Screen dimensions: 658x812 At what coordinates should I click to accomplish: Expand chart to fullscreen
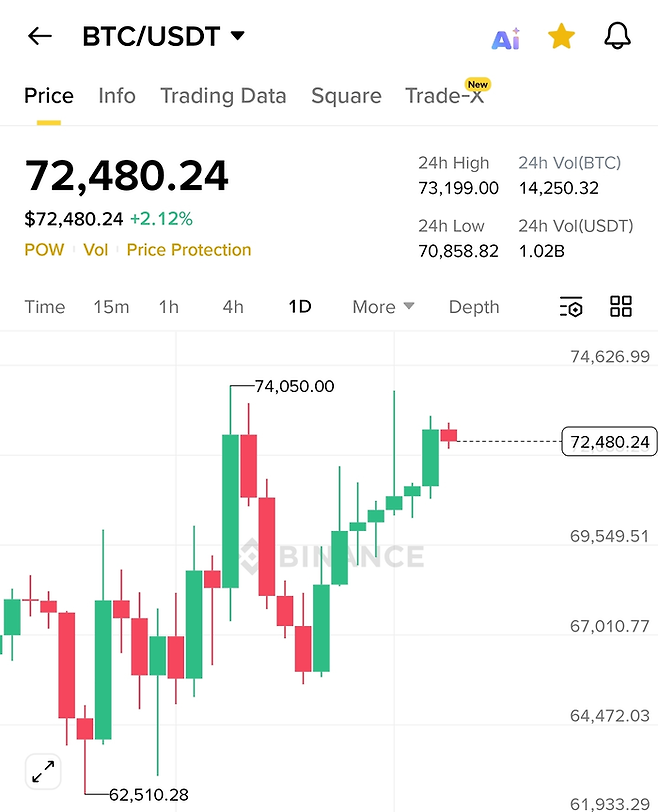coord(43,771)
